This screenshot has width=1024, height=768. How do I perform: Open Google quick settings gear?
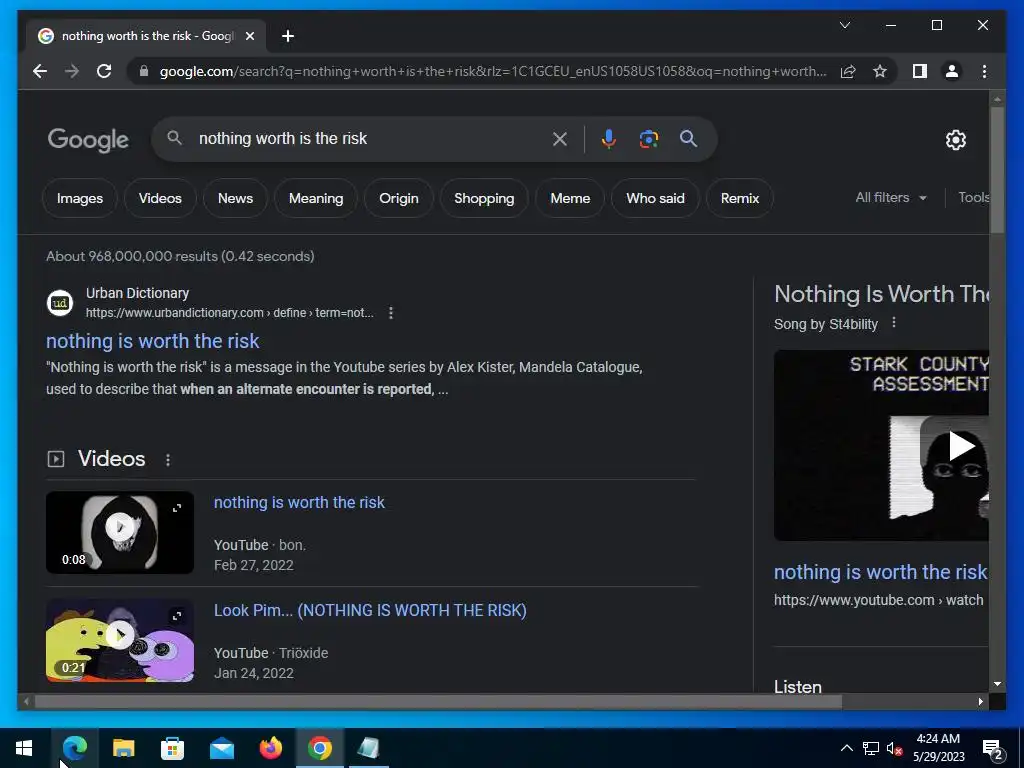point(955,139)
